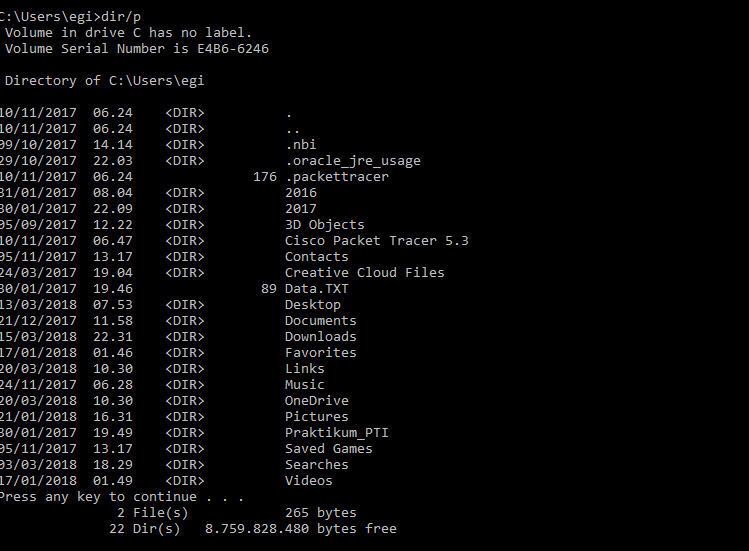This screenshot has height=551, width=749.
Task: Click the 3D Objects entry
Action: [x=324, y=225]
